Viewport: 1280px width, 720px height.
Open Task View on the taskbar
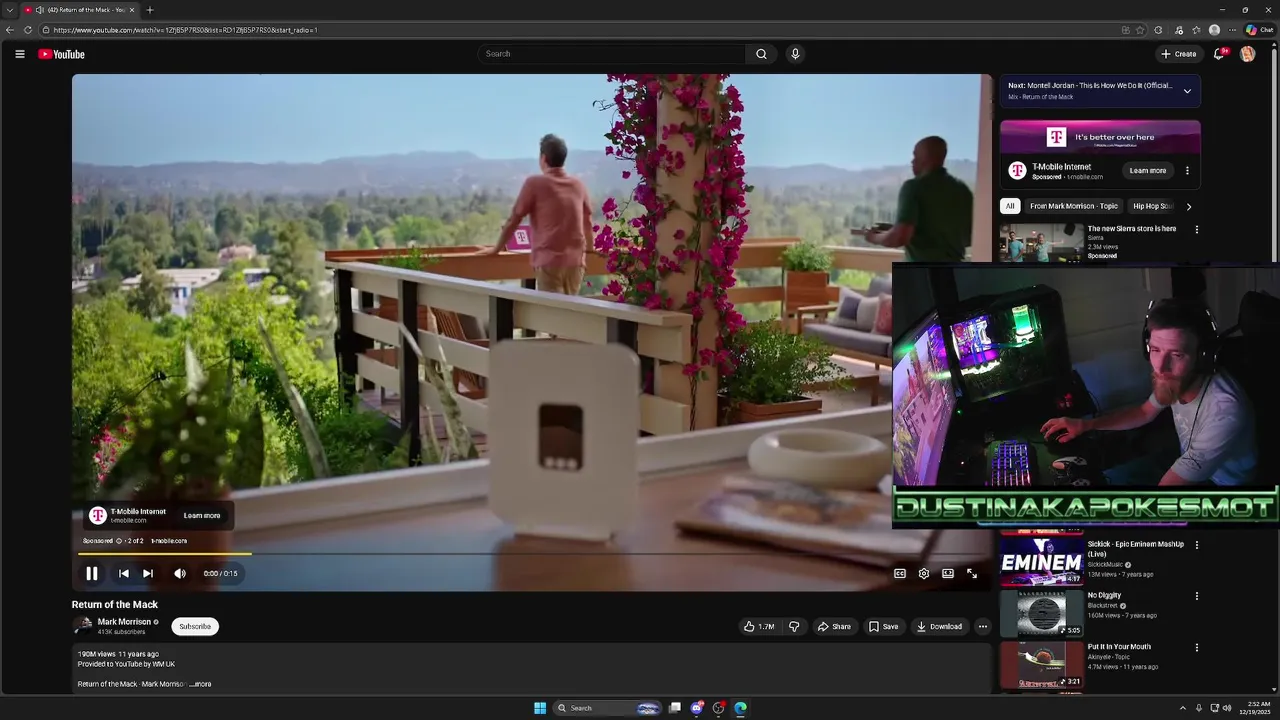pyautogui.click(x=675, y=708)
